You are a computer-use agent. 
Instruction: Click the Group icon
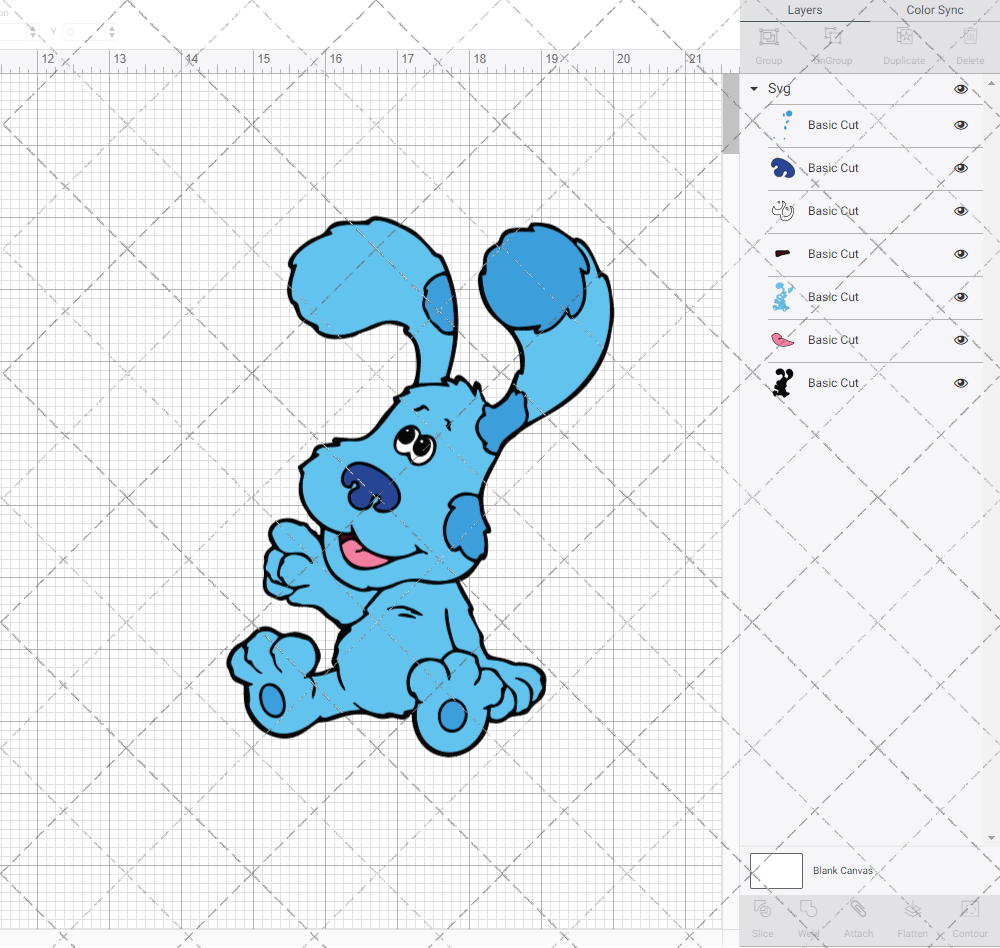click(x=768, y=37)
